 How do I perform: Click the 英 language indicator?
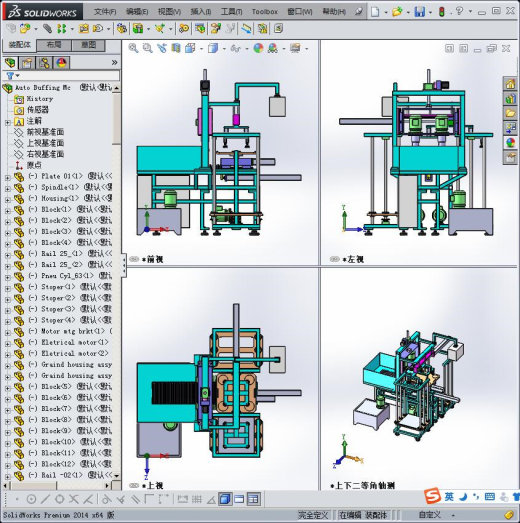pos(449,497)
